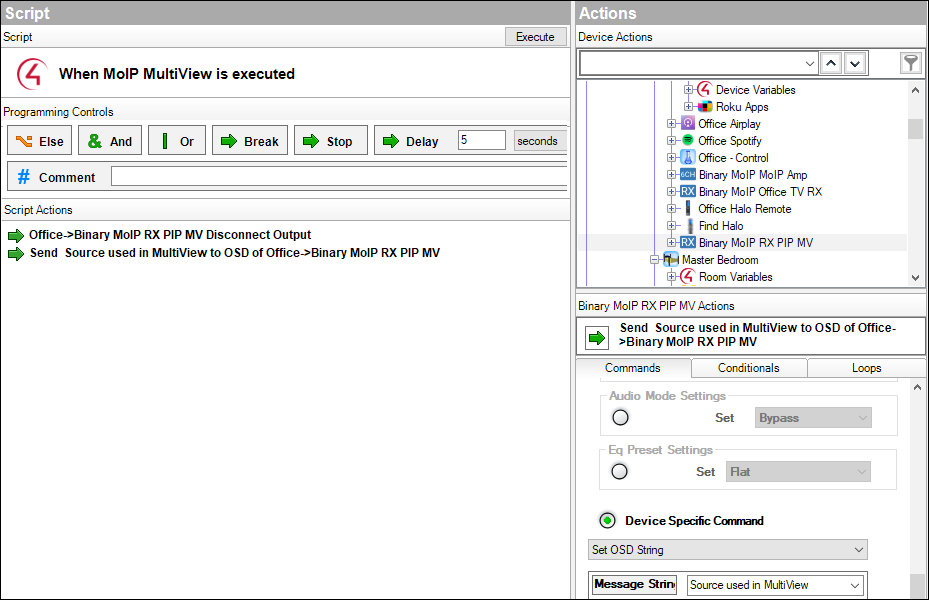Open the Source used in MultiView dropdown
The image size is (929, 600).
pyautogui.click(x=774, y=585)
